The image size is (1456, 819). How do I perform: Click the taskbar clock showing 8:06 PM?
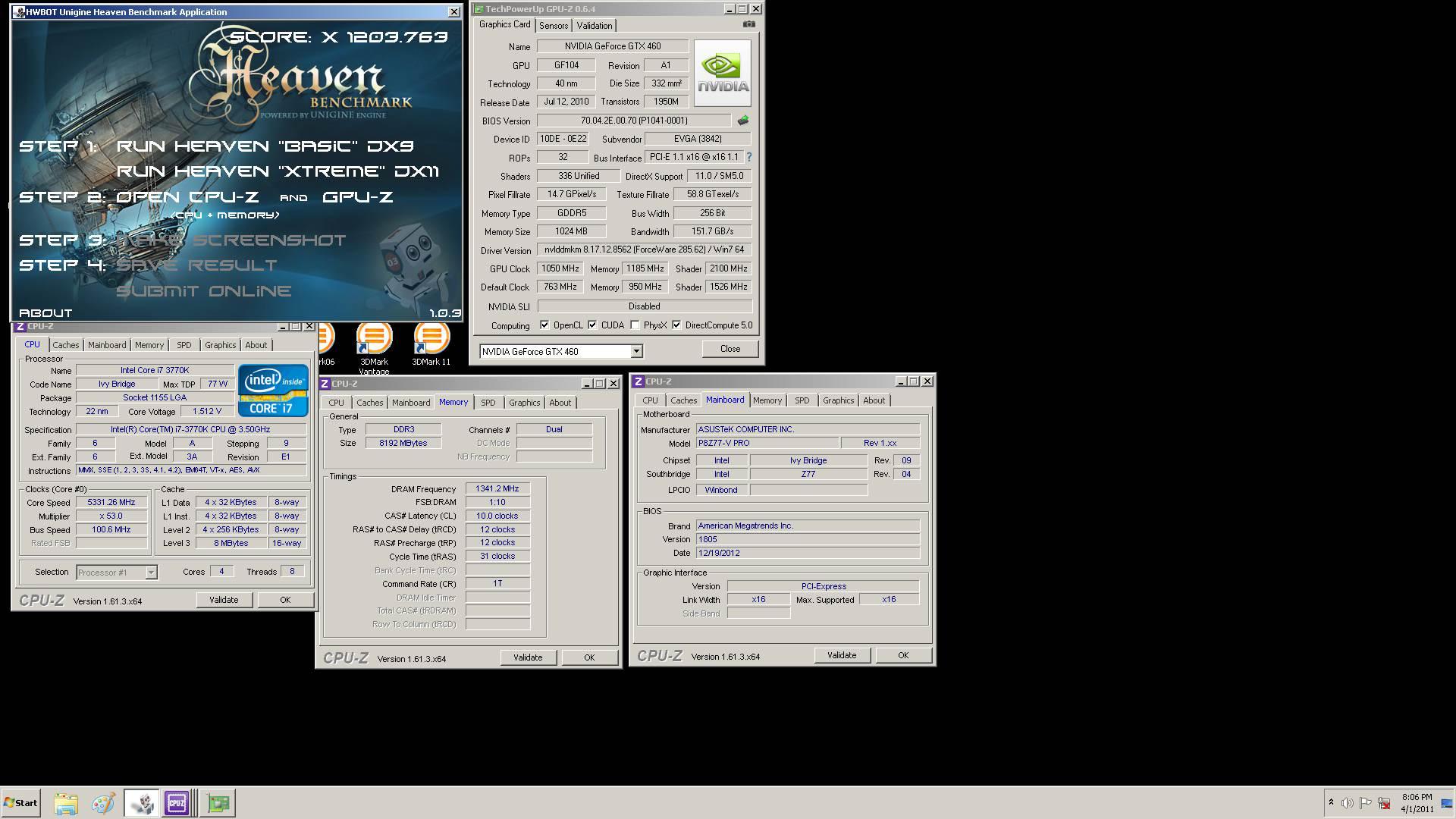(x=1417, y=803)
